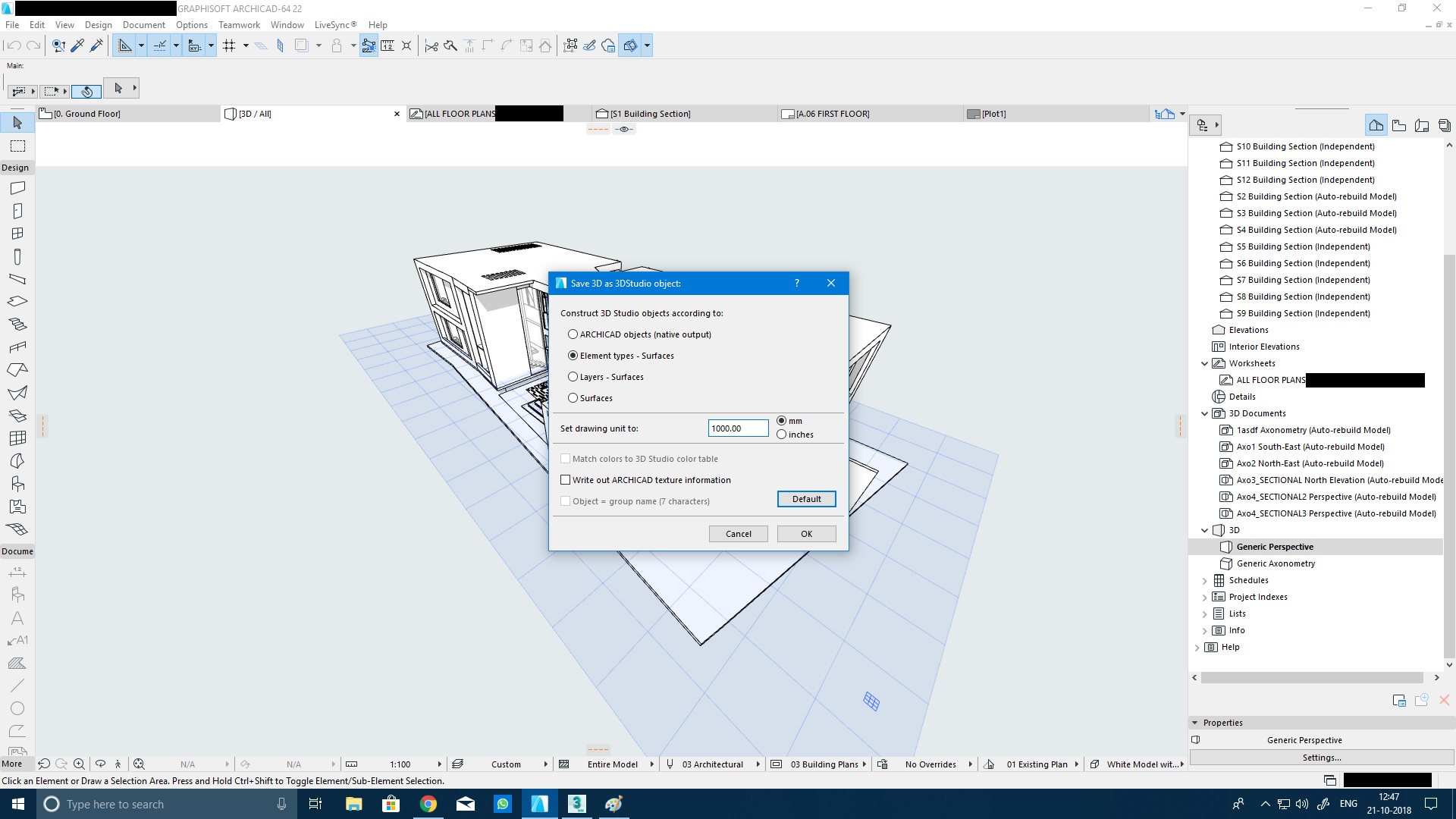Screen dimensions: 1456x819
Task: Toggle the grid snap toolbar icon
Action: pos(229,45)
